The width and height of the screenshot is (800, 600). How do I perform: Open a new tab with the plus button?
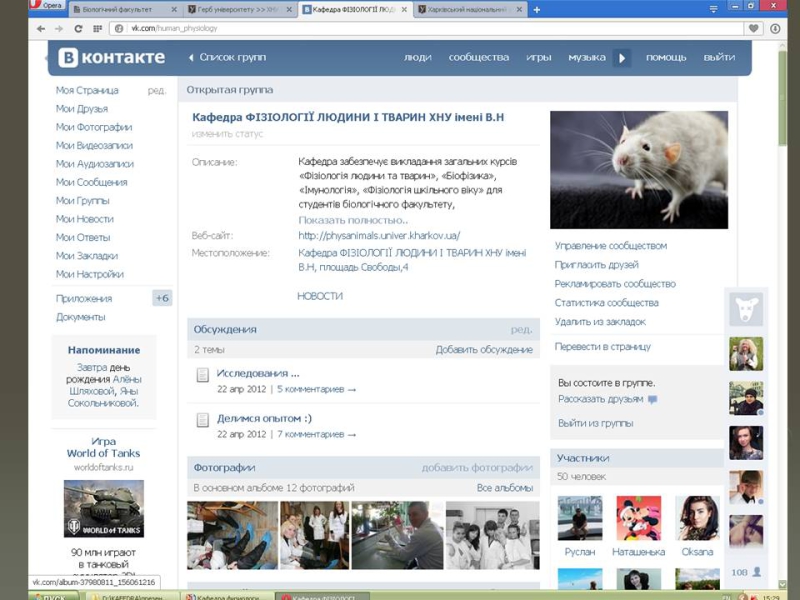(x=537, y=10)
